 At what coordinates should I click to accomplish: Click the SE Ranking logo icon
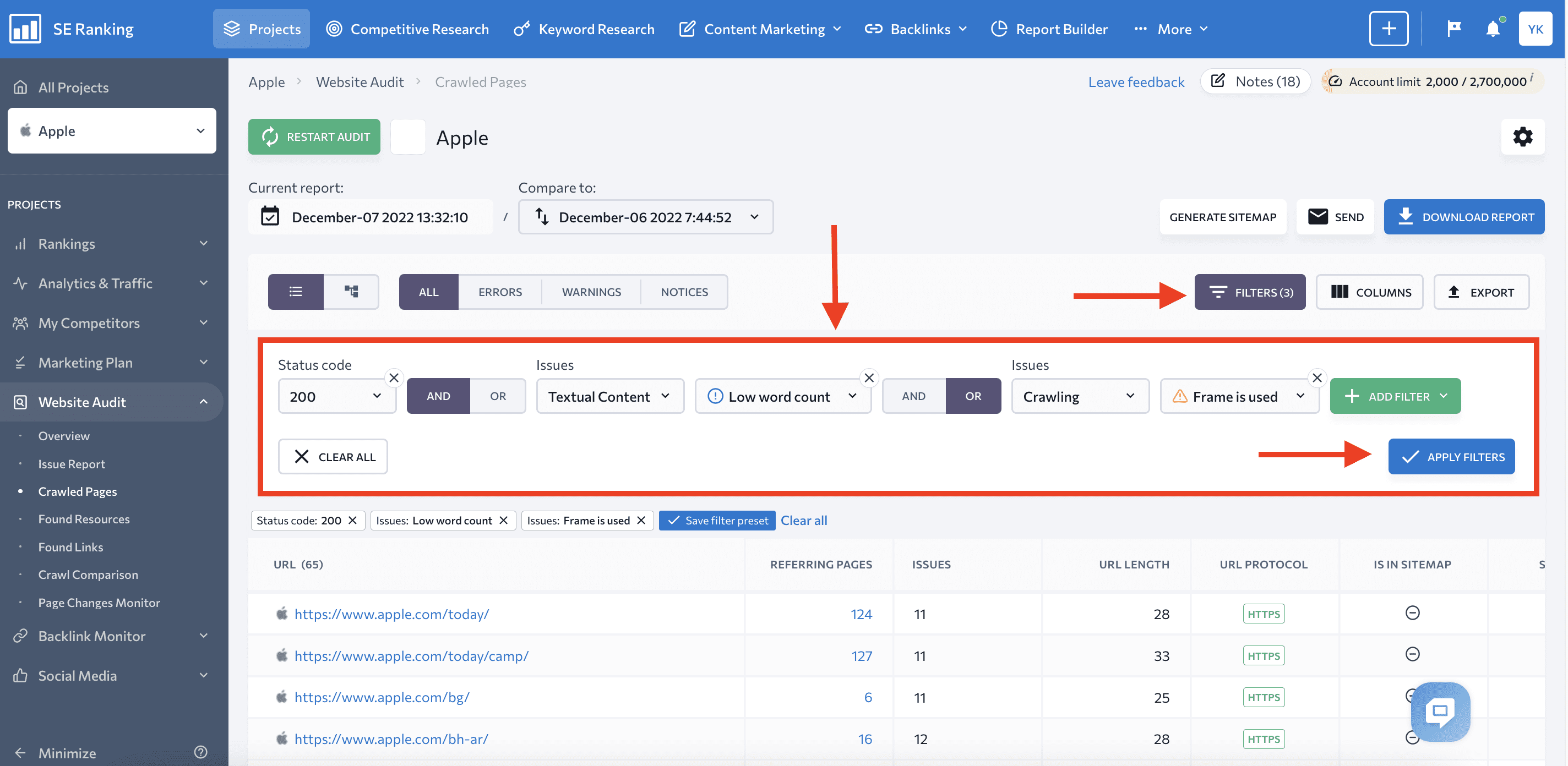pyautogui.click(x=25, y=29)
